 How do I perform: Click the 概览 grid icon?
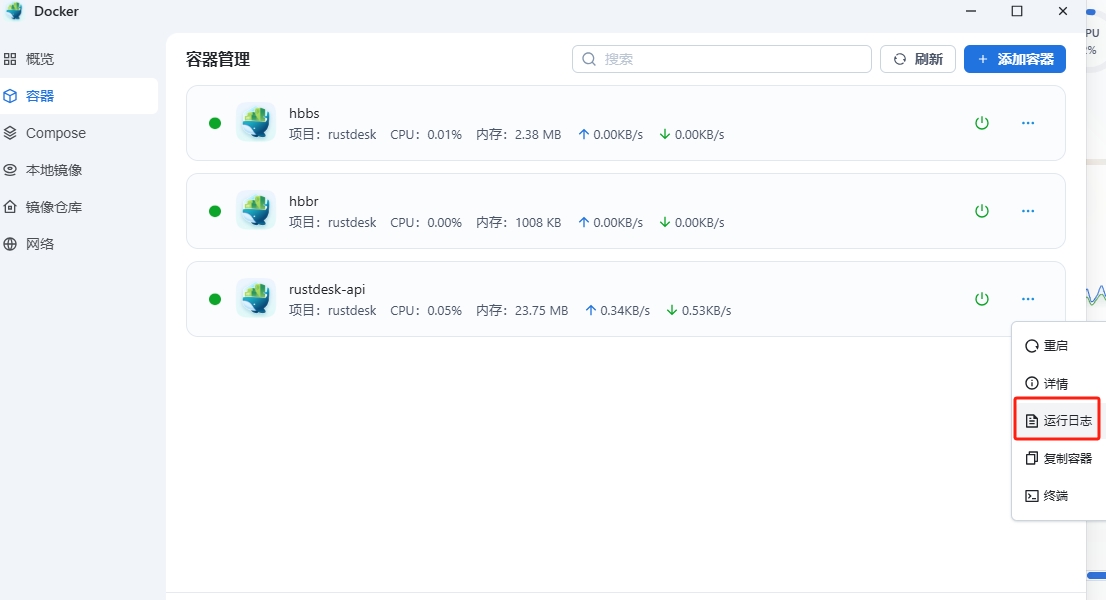pos(10,59)
